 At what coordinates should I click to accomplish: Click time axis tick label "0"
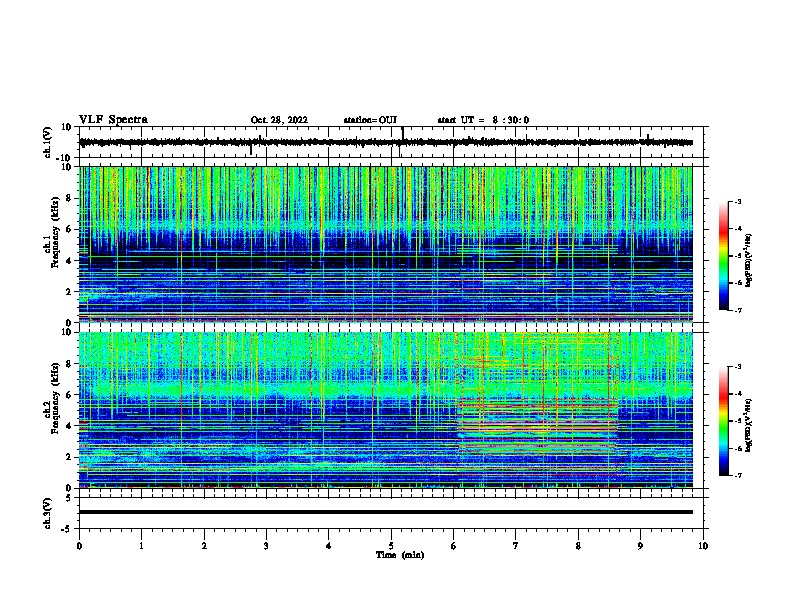79,546
